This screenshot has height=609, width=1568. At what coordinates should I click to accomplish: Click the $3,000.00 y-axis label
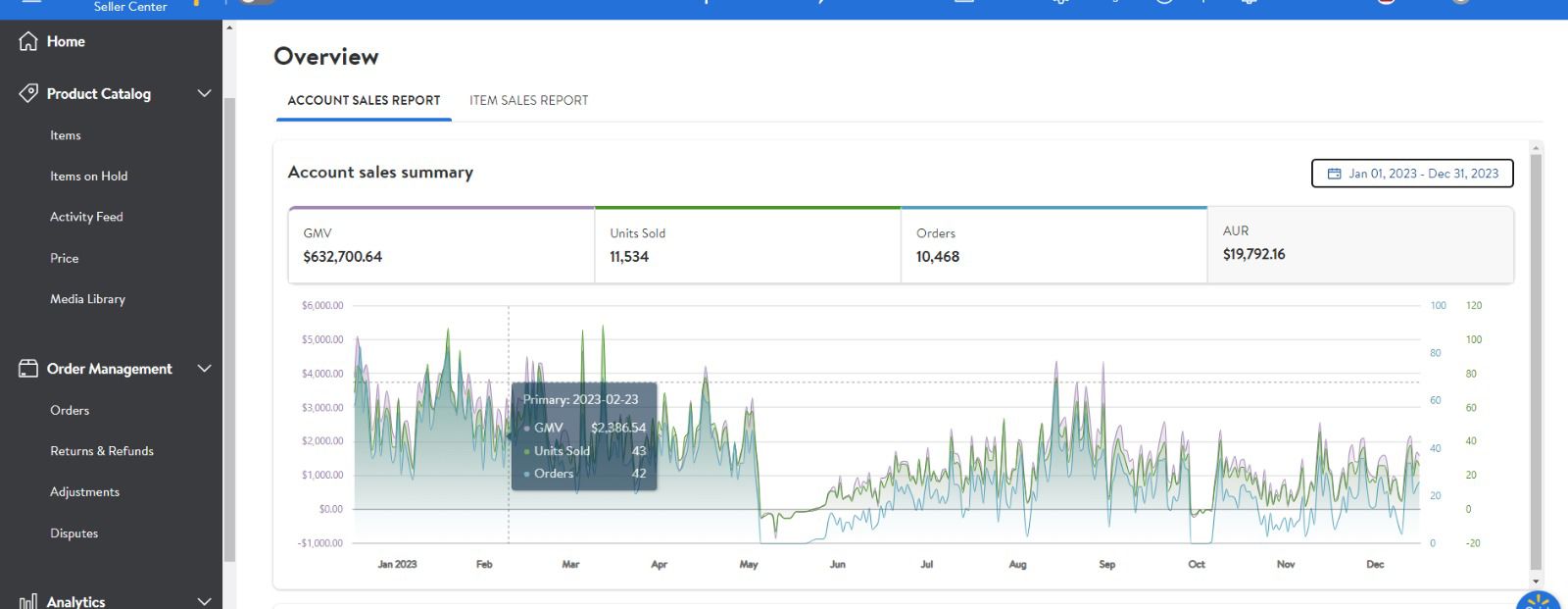(322, 408)
